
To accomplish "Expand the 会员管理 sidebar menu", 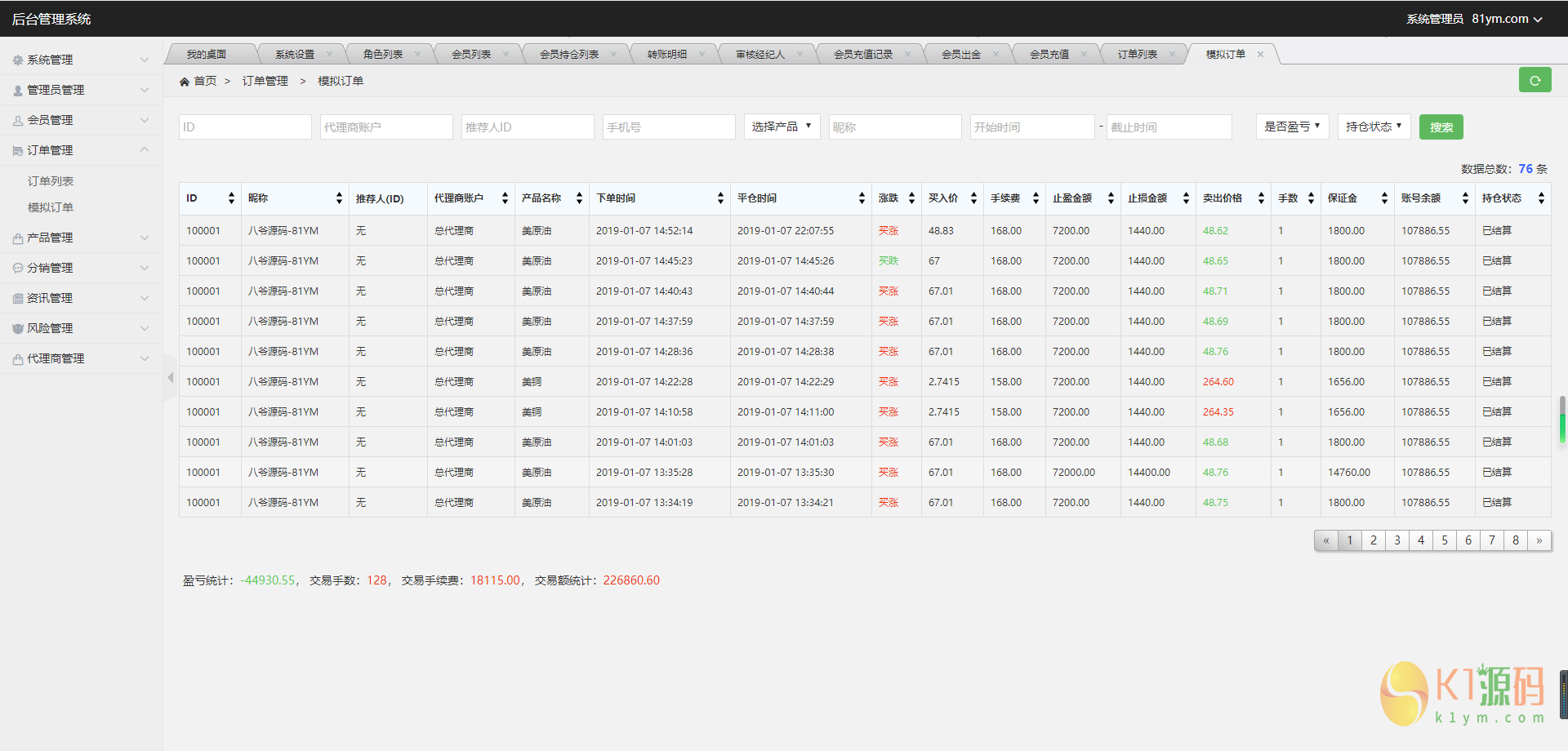I will [x=81, y=120].
